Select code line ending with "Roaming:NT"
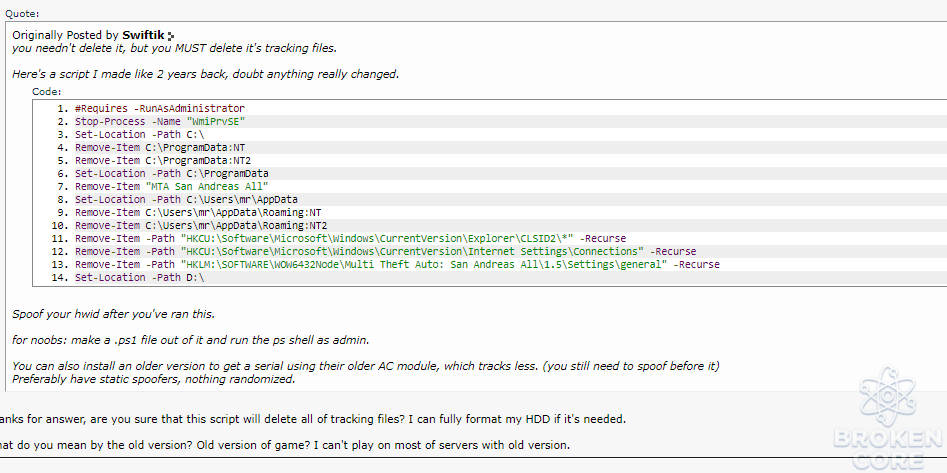This screenshot has width=947, height=473. [x=198, y=213]
